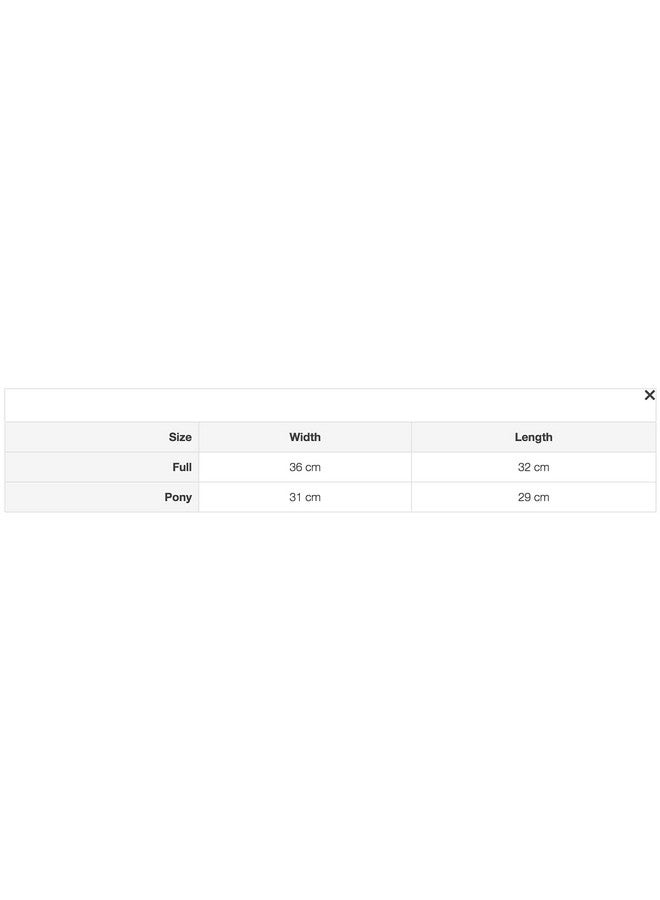Click empty white space below the size table
Image resolution: width=660 pixels, height=900 pixels.
pyautogui.click(x=330, y=700)
